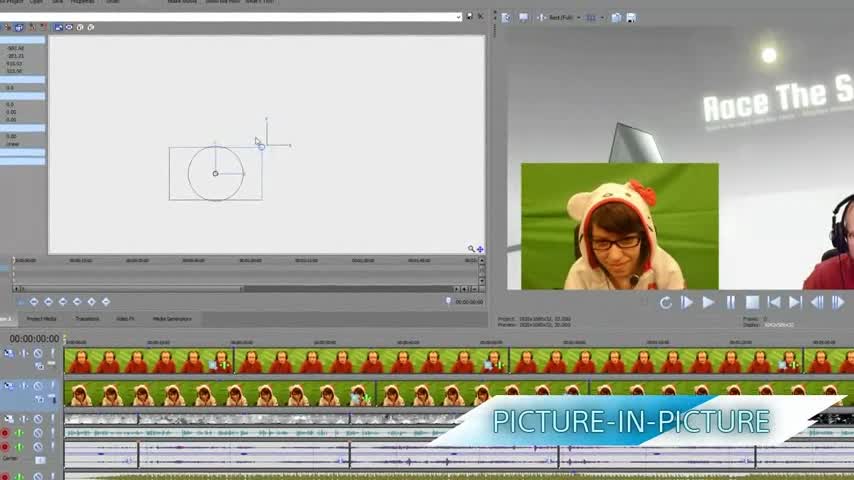This screenshot has width=854, height=480.
Task: Arm the first audio track for record
Action: (5, 433)
